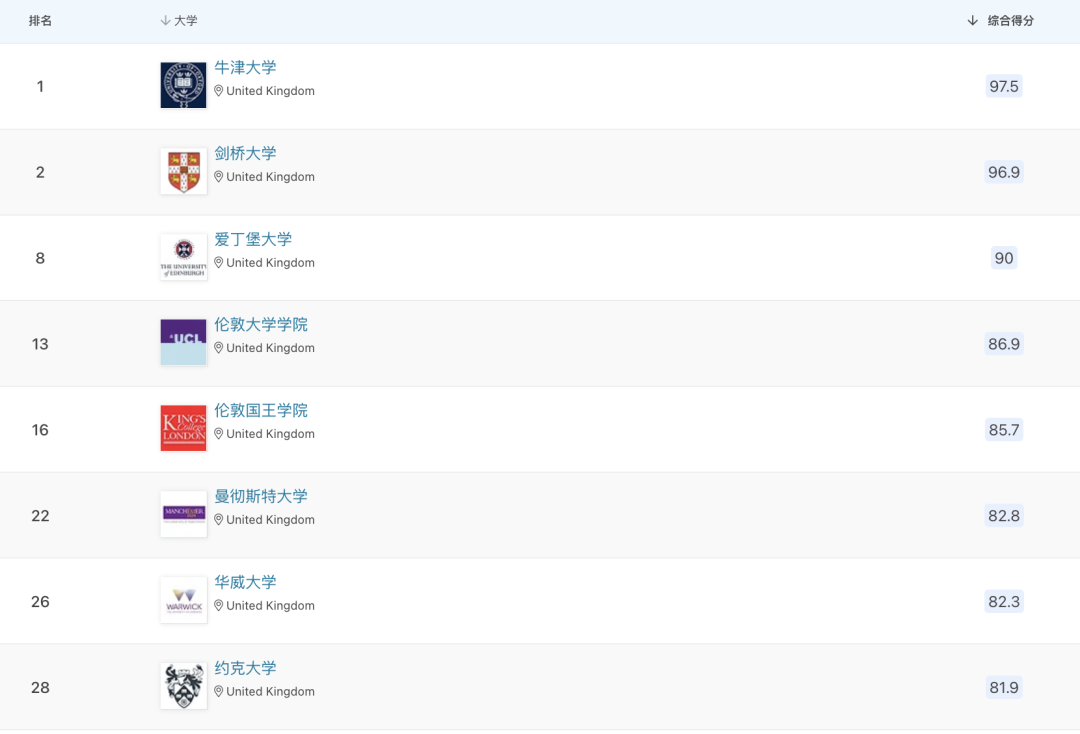The image size is (1080, 734).
Task: Open the University of Oxford logo thumbnail
Action: (183, 85)
